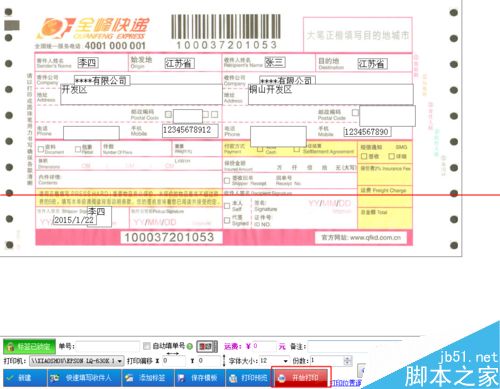Enable the 自动填单号 checkbox
Screen dimensions: 500x389
(146, 346)
